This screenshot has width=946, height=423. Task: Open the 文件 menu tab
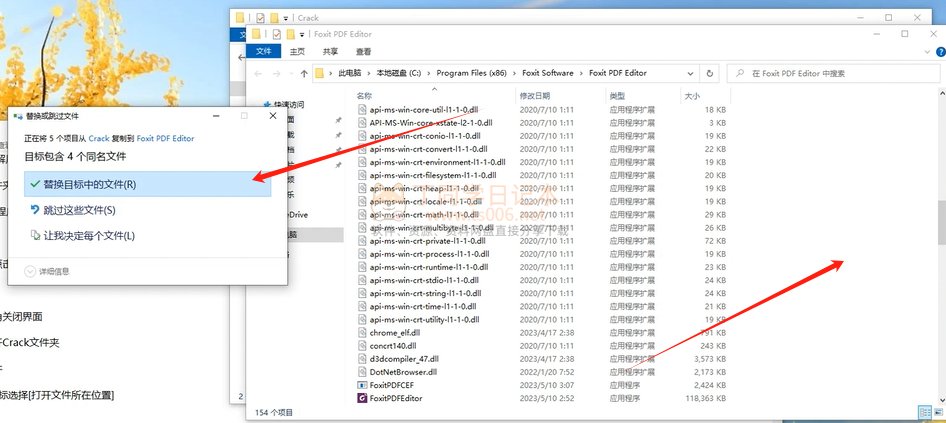point(264,52)
